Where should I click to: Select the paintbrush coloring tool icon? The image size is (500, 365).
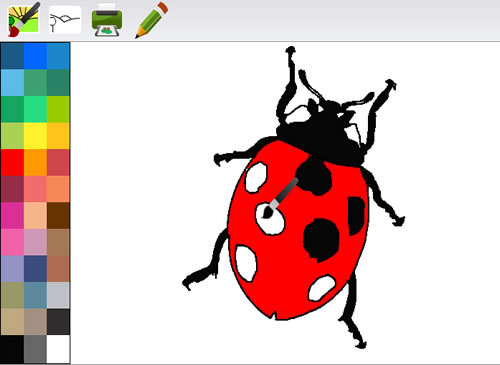point(24,19)
